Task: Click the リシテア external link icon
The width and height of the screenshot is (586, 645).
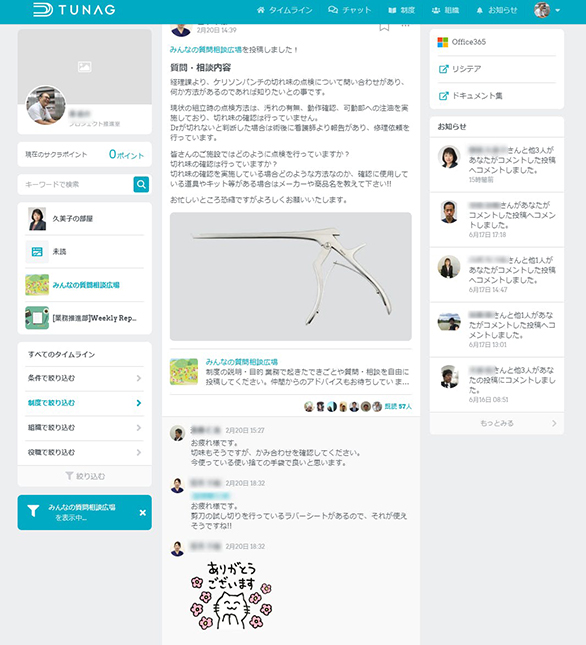Action: coord(443,69)
